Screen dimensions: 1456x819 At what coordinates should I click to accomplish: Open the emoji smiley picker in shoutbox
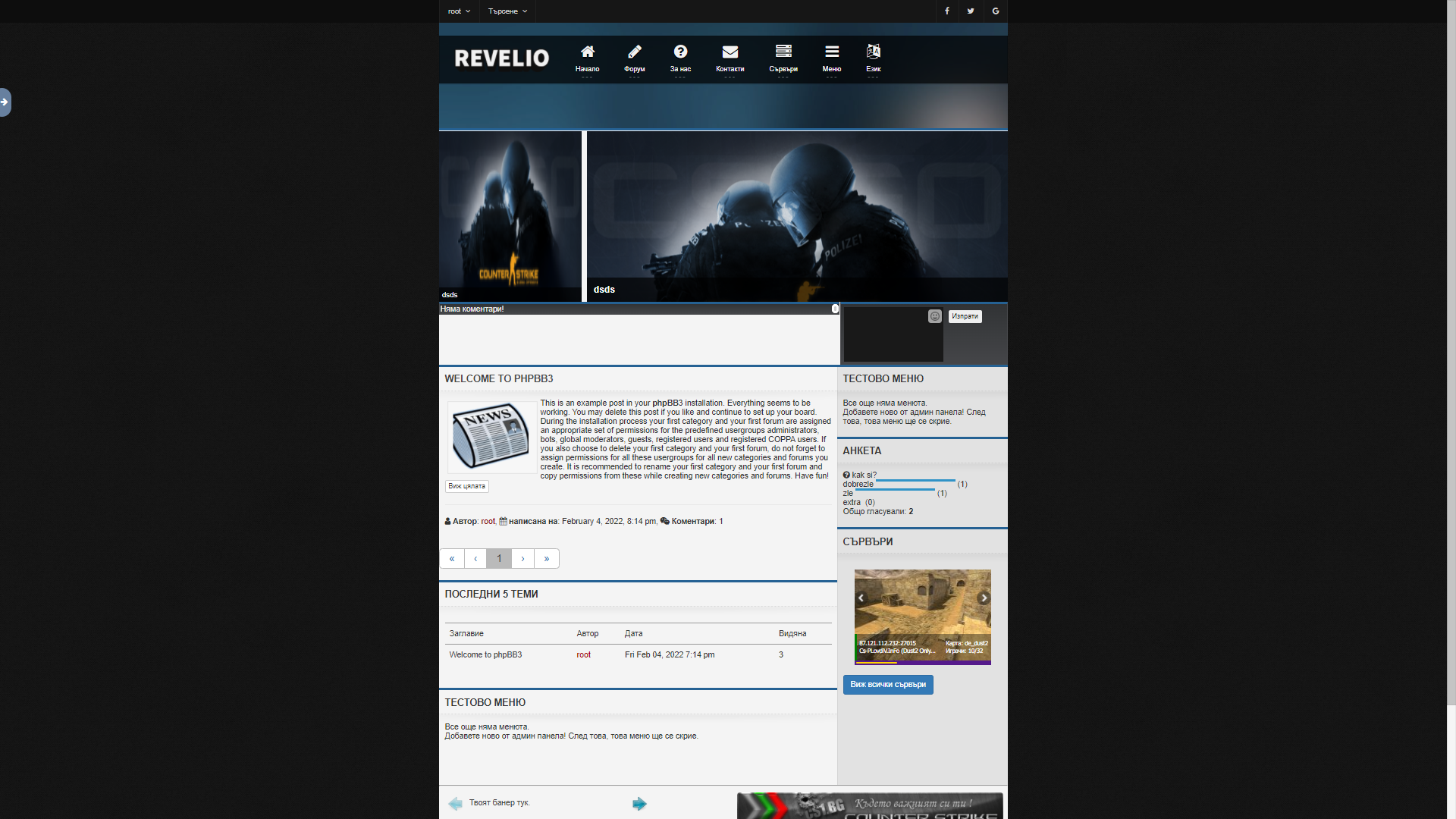coord(935,316)
